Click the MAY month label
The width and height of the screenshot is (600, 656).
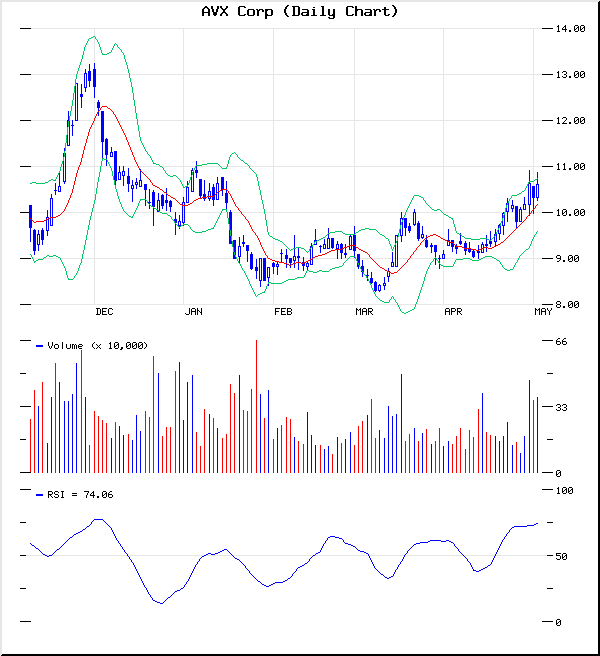(x=543, y=312)
